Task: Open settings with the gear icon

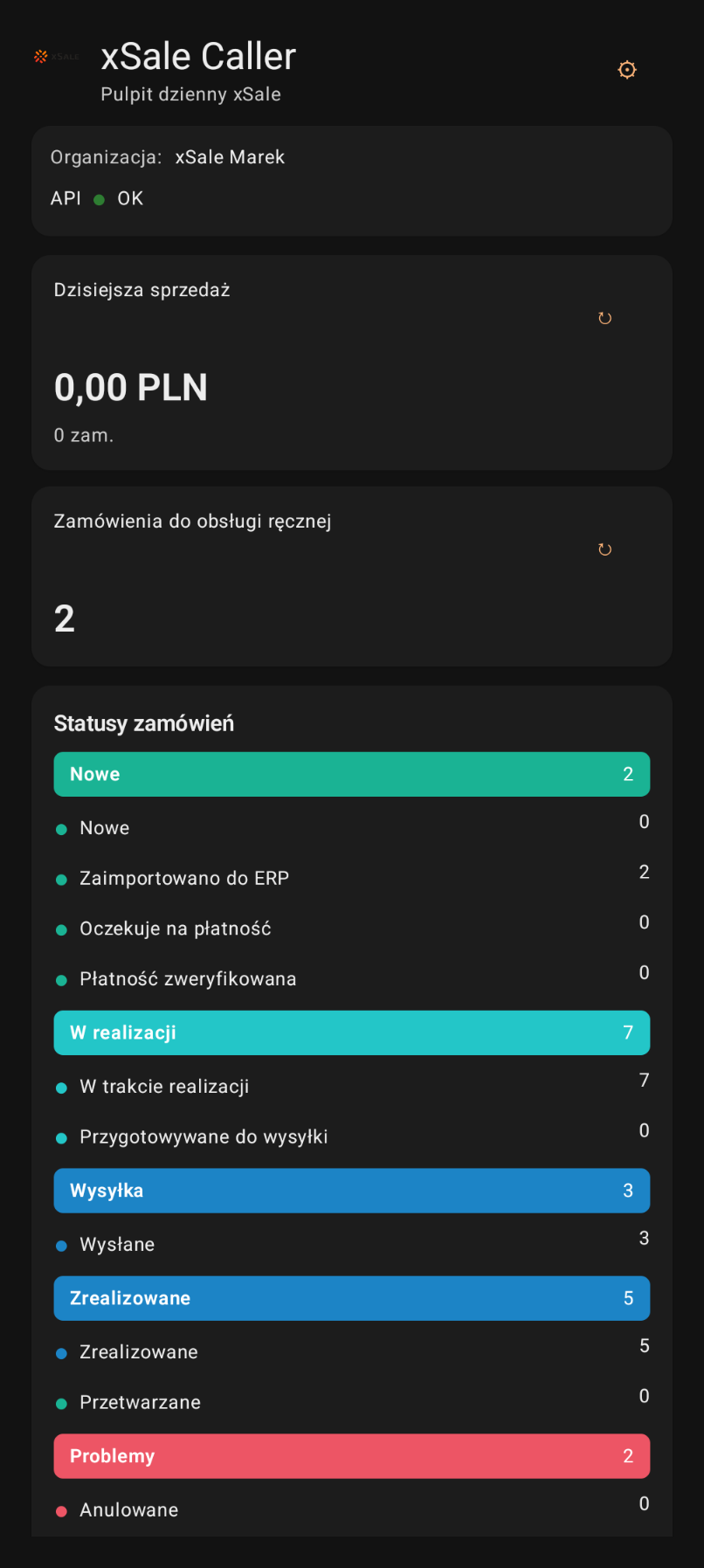Action: click(627, 70)
